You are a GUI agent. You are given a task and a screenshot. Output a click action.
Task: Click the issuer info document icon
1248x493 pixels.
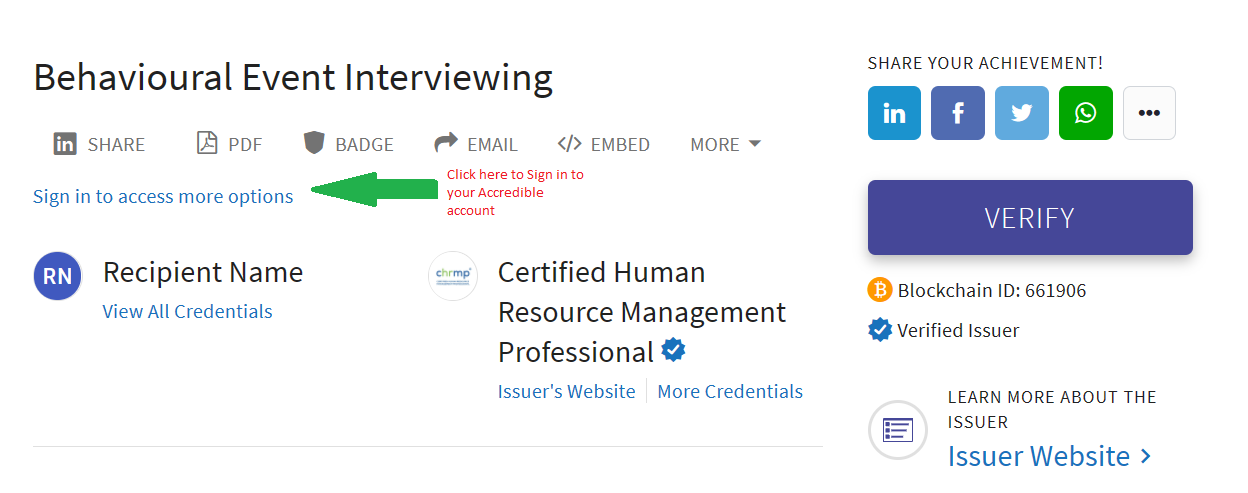coord(898,430)
